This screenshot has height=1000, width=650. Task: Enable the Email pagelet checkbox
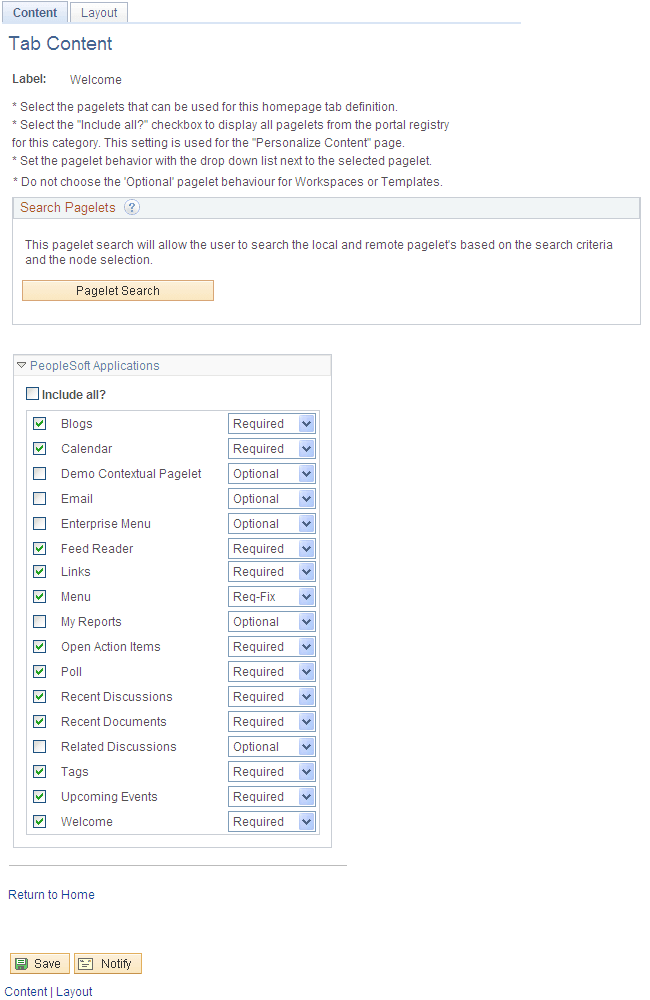pyautogui.click(x=39, y=498)
